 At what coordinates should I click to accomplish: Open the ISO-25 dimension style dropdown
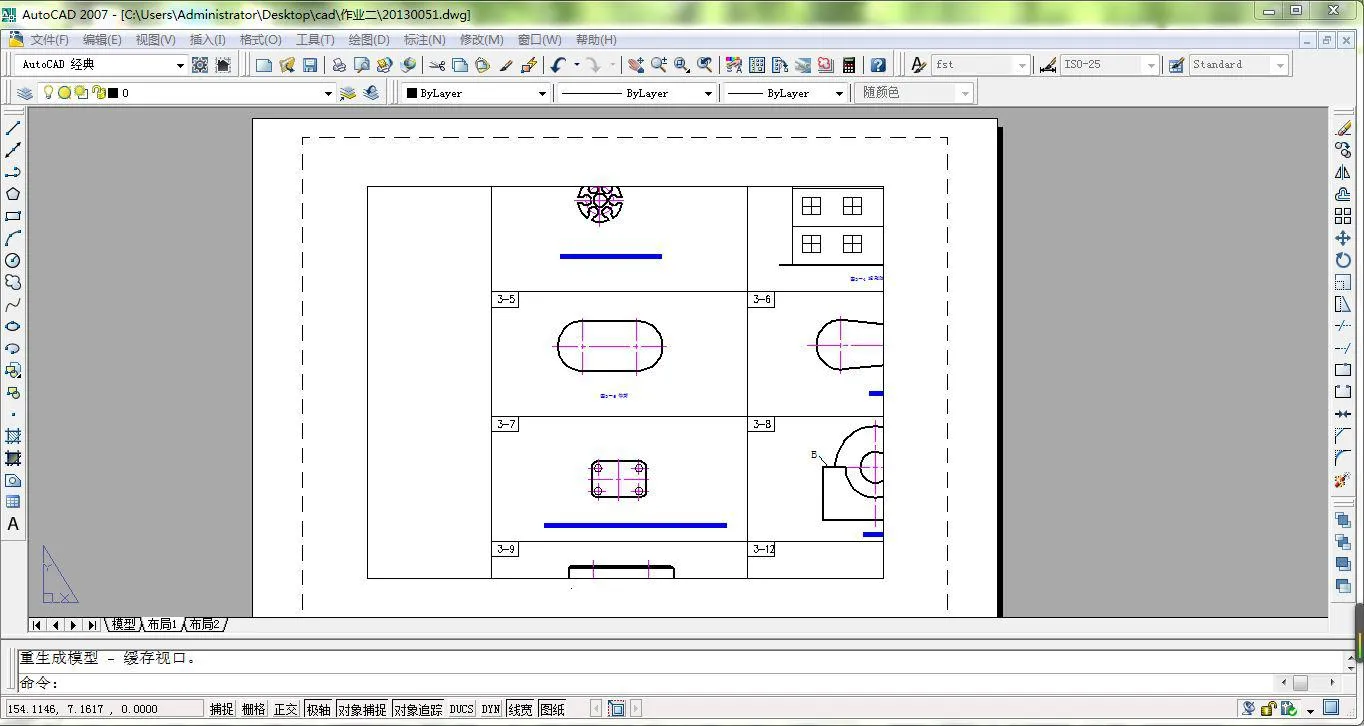tap(1151, 65)
